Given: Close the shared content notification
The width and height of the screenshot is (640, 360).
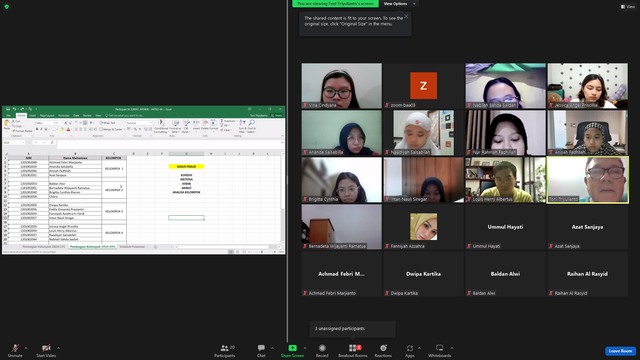Looking at the screenshot, I should click(x=406, y=16).
